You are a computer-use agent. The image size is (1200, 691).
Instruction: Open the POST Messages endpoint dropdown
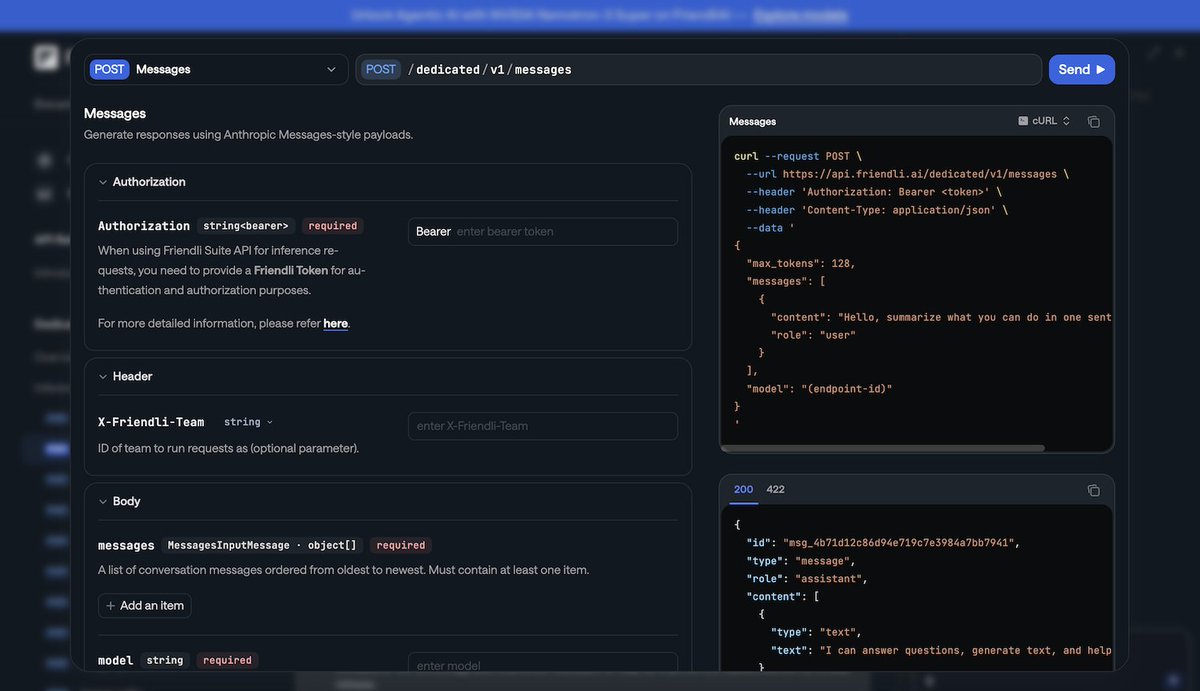coord(216,69)
